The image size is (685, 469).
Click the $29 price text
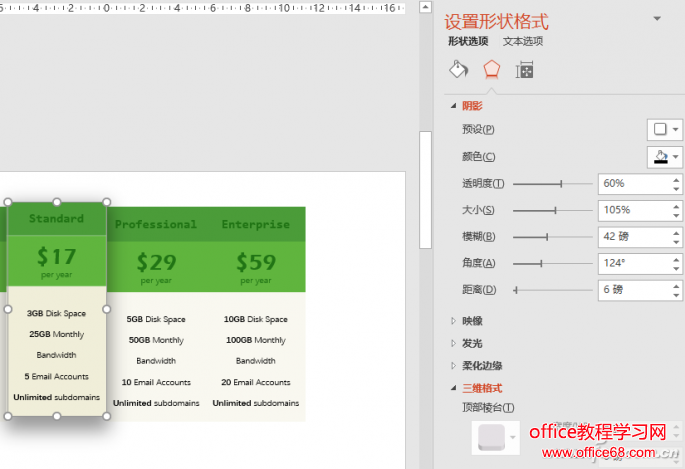pyautogui.click(x=156, y=262)
